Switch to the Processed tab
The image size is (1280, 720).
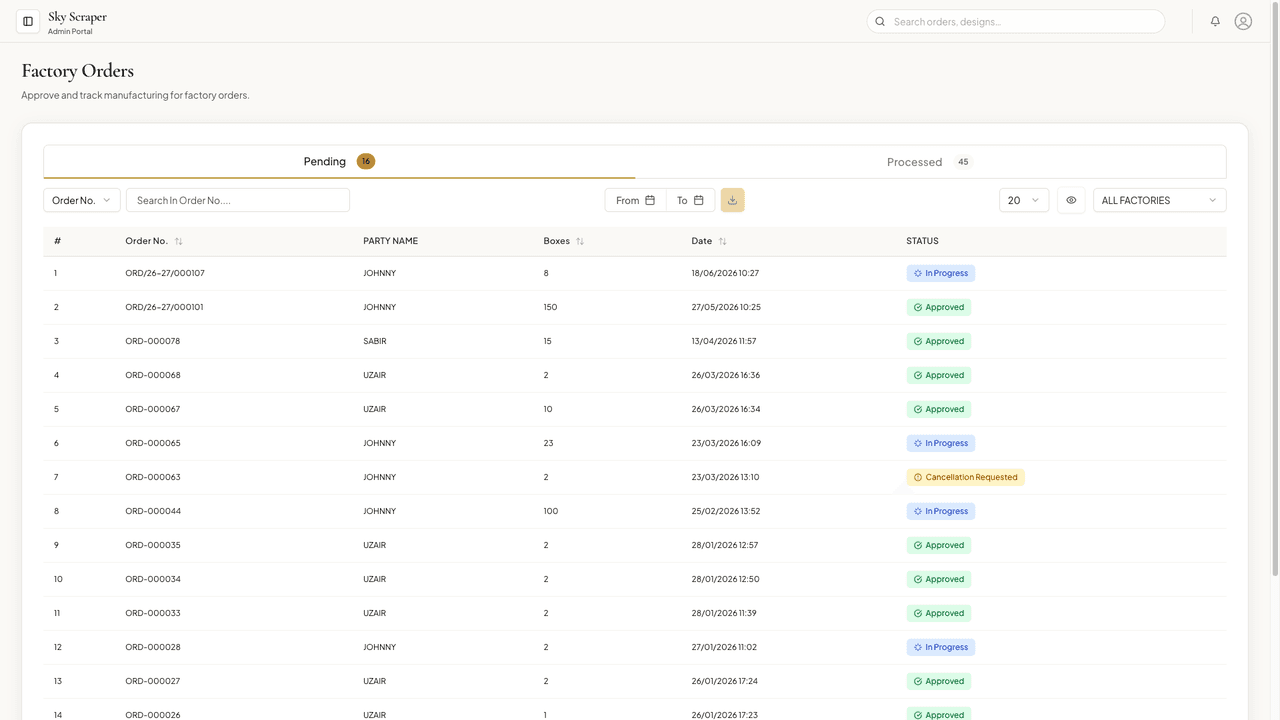(930, 162)
